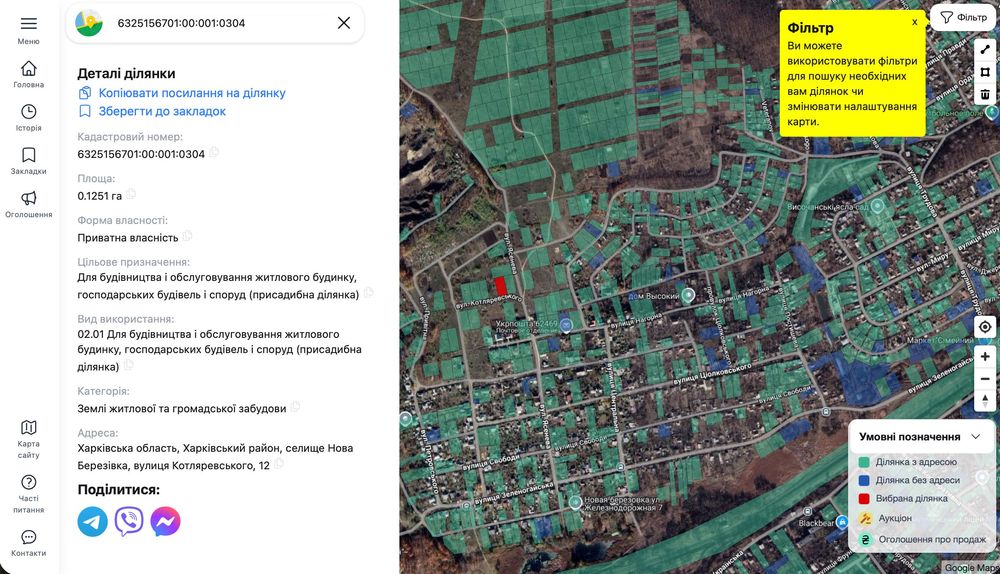Close the yellow Фільтр tooltip

(x=915, y=22)
